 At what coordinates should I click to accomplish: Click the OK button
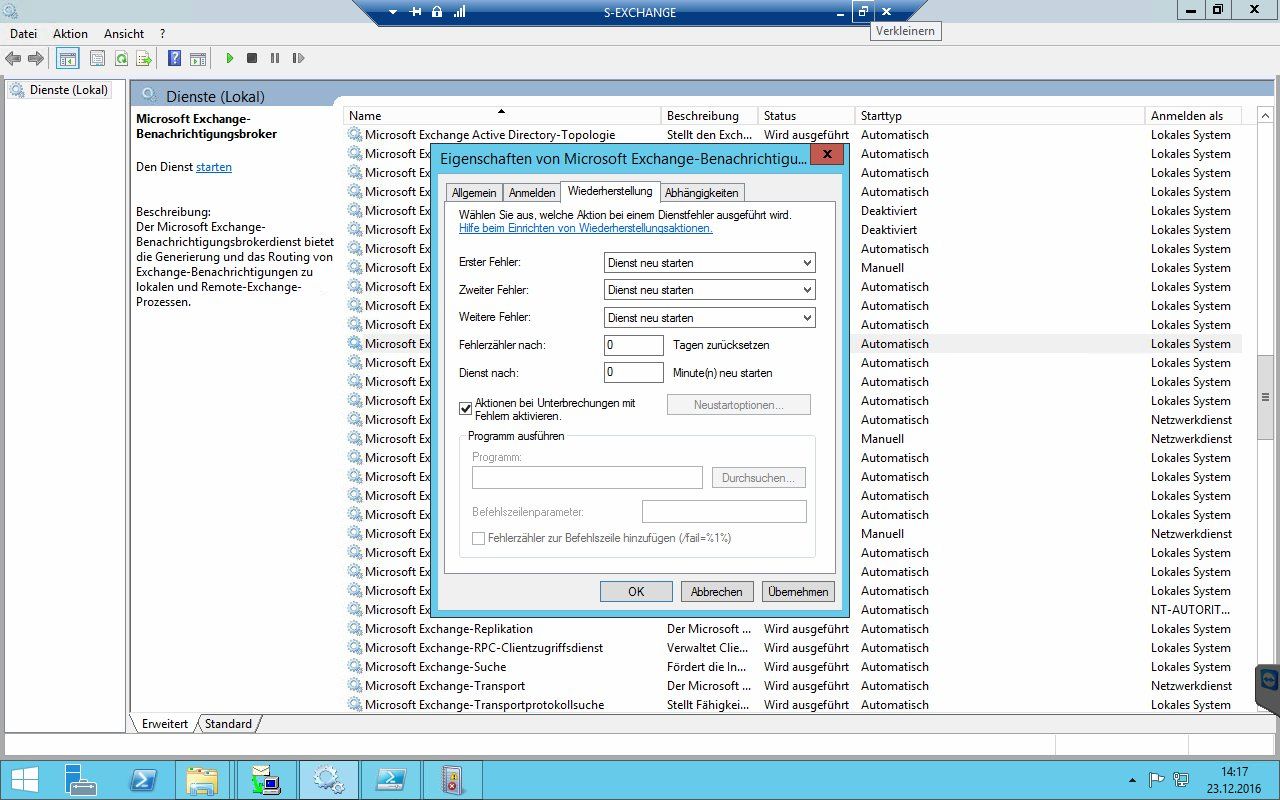click(x=636, y=592)
